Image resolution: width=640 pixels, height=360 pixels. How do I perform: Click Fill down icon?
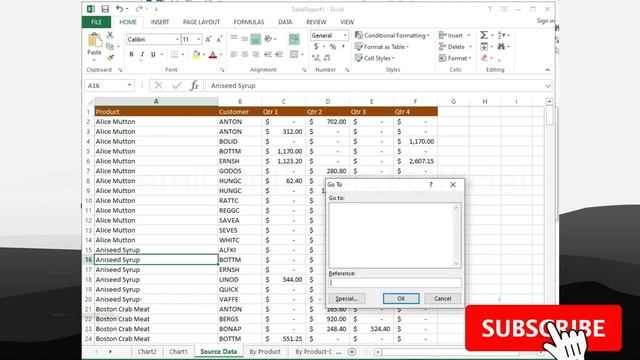(484, 47)
